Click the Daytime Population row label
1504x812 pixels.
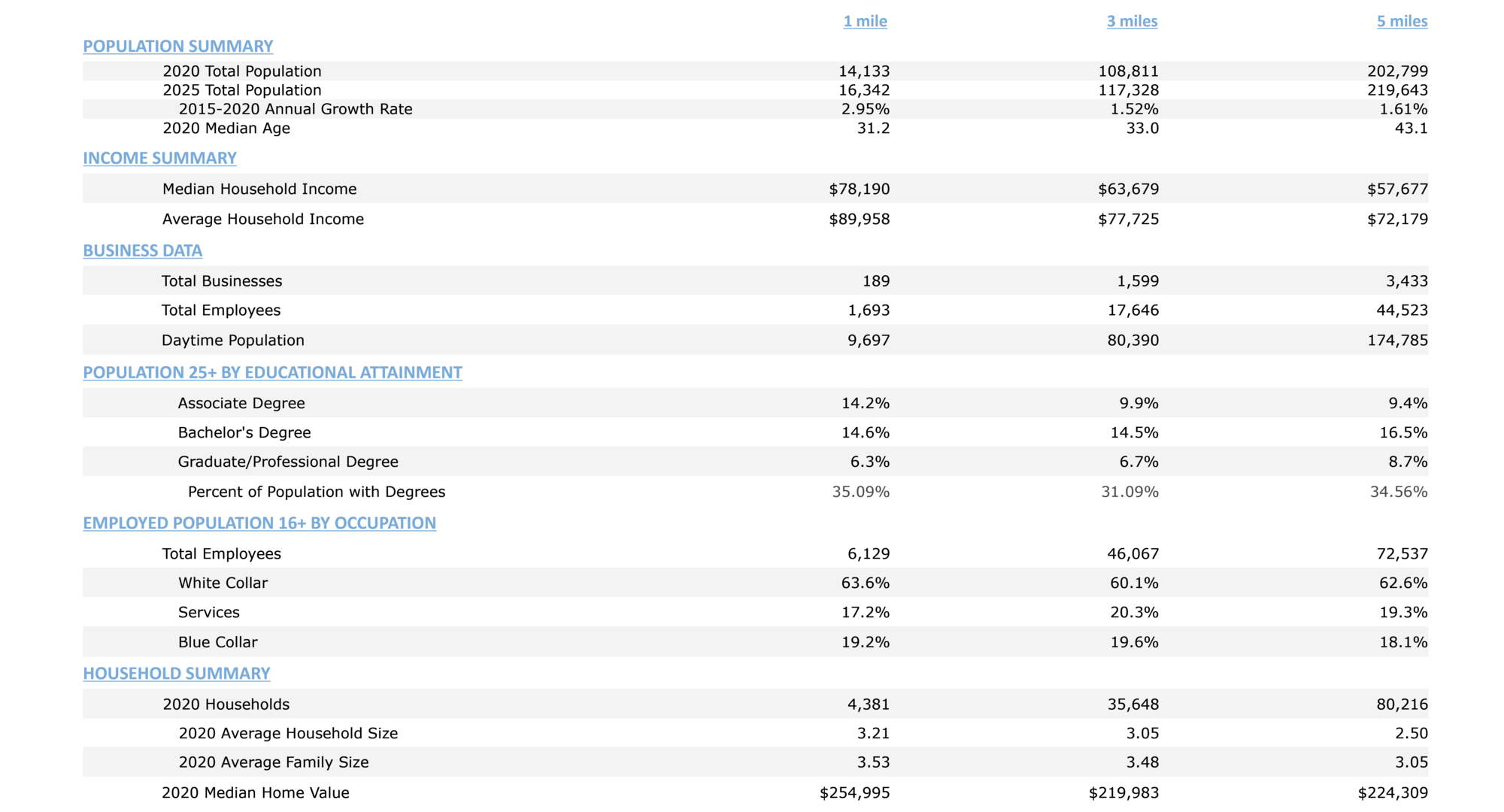233,340
